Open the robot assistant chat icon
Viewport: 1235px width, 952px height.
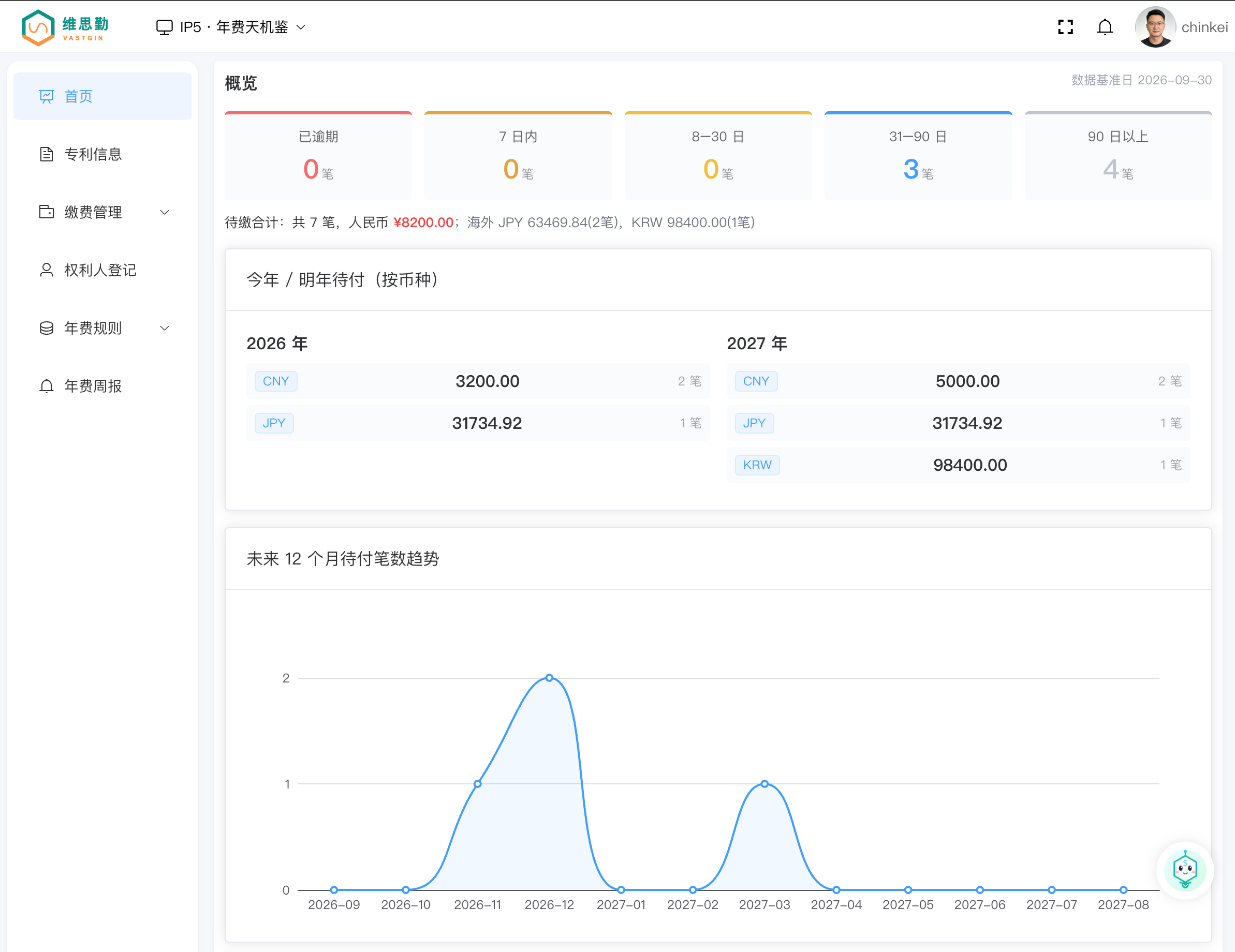(1185, 871)
